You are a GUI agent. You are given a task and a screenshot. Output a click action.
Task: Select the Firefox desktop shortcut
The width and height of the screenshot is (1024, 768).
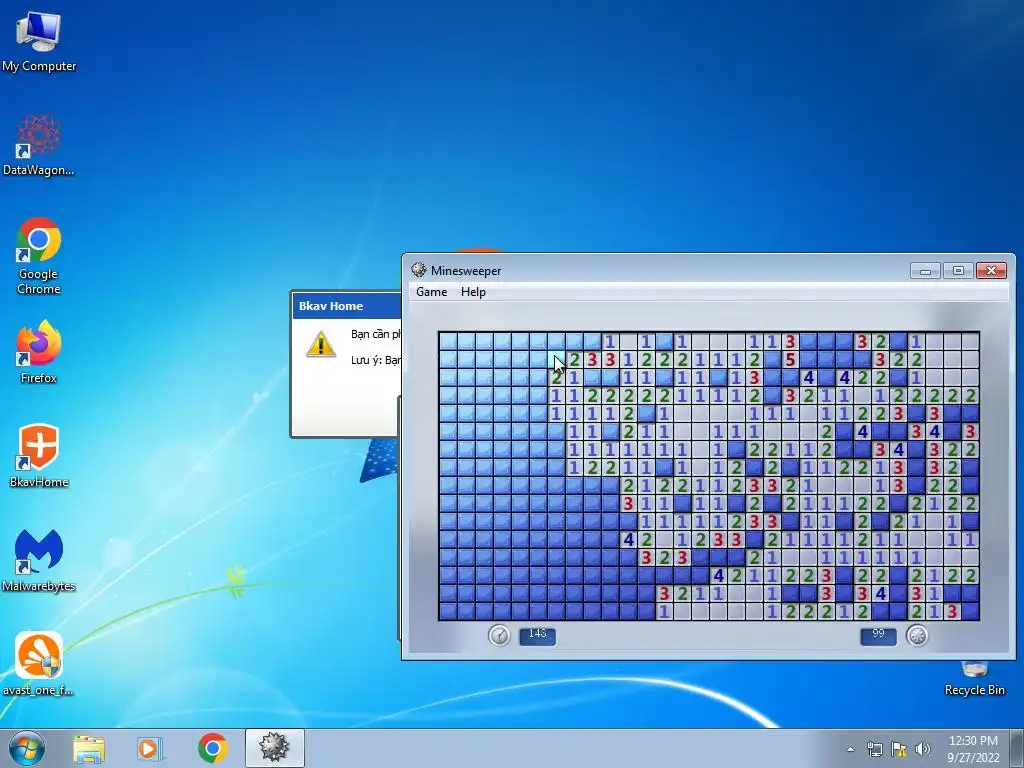(x=39, y=351)
